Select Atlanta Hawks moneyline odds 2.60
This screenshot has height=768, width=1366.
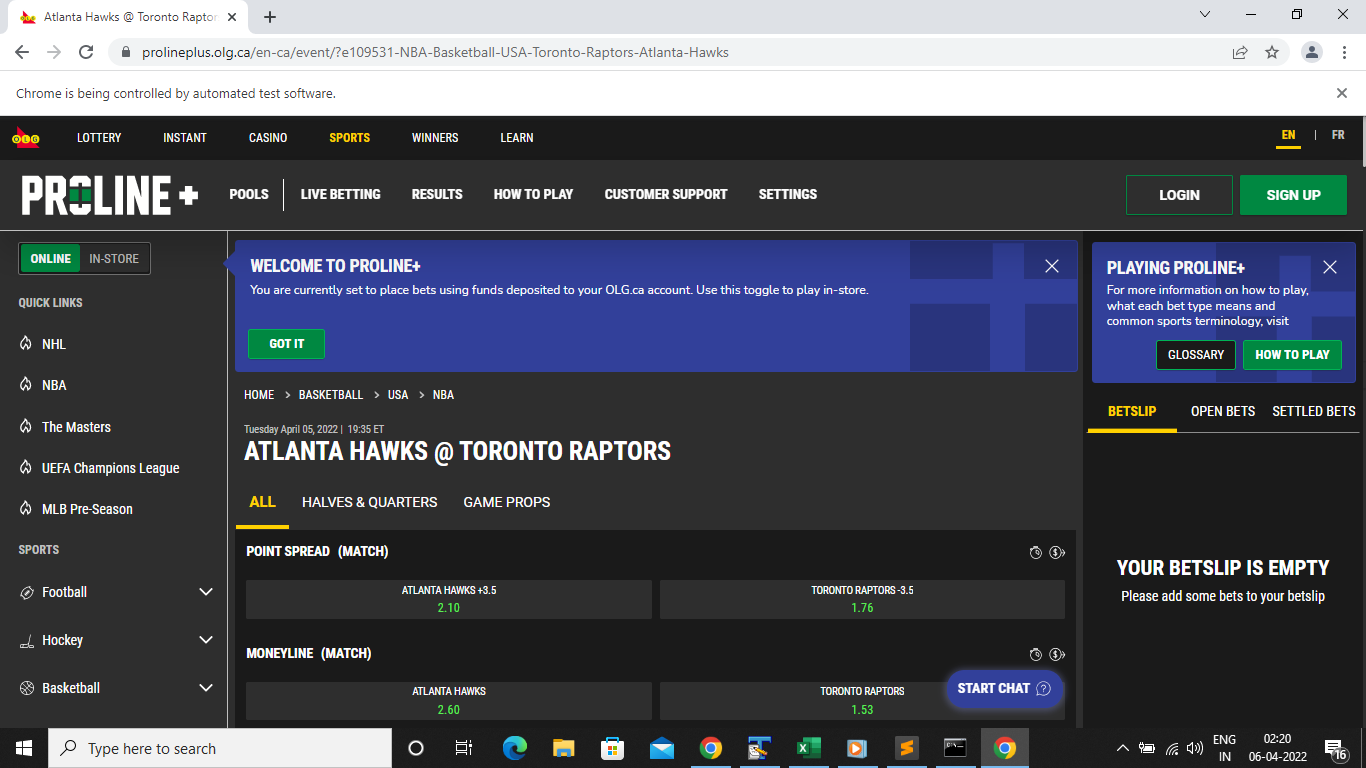tap(449, 701)
